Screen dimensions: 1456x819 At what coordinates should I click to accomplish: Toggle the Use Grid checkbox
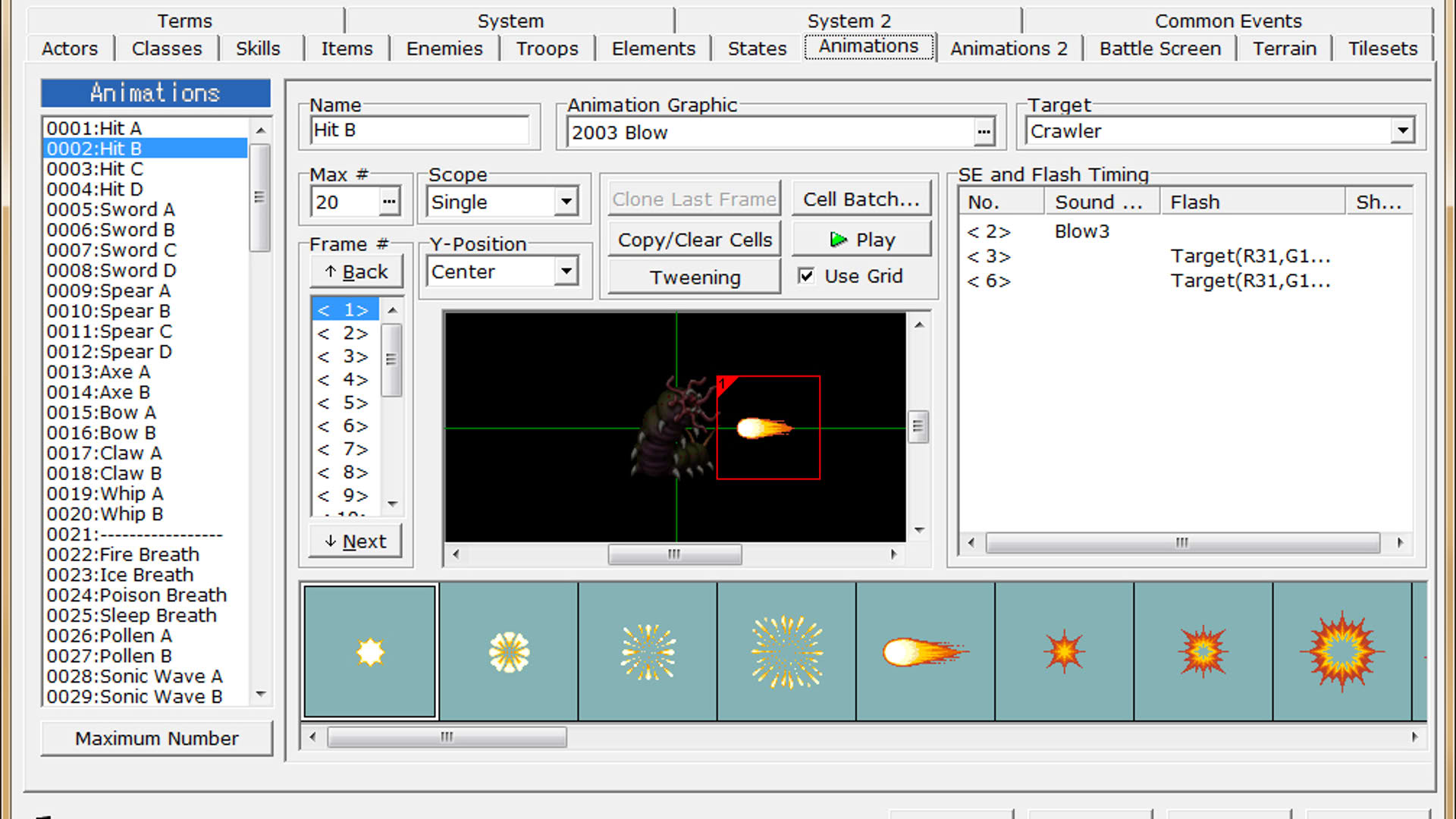(806, 276)
